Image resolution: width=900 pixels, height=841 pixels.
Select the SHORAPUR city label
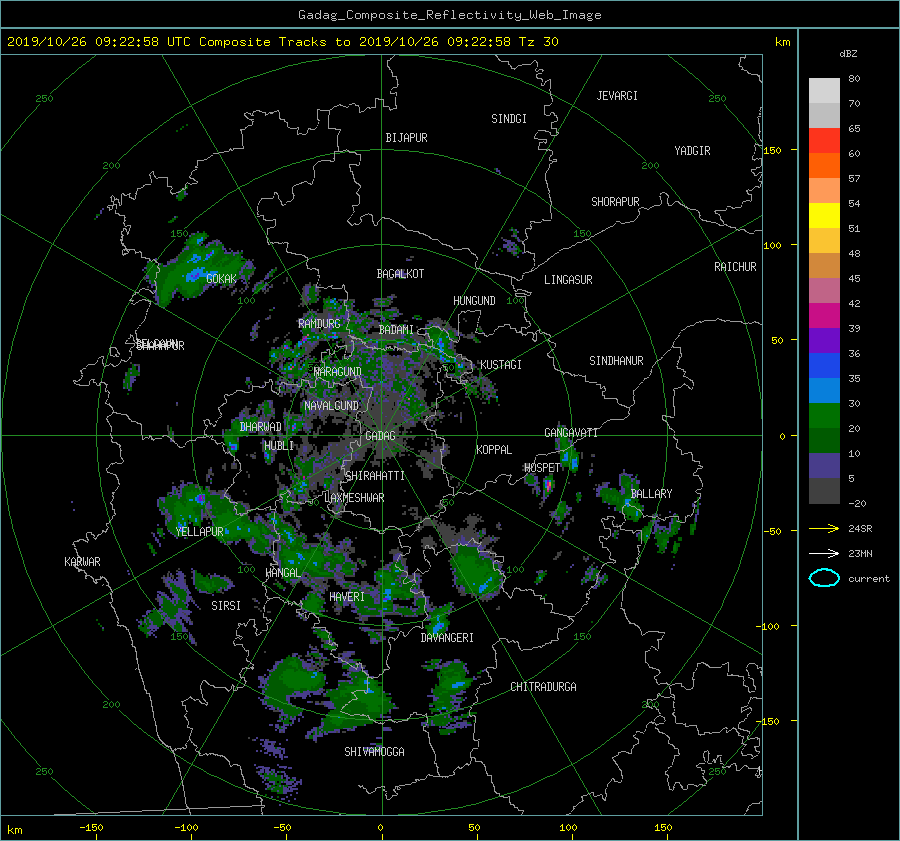tap(615, 202)
